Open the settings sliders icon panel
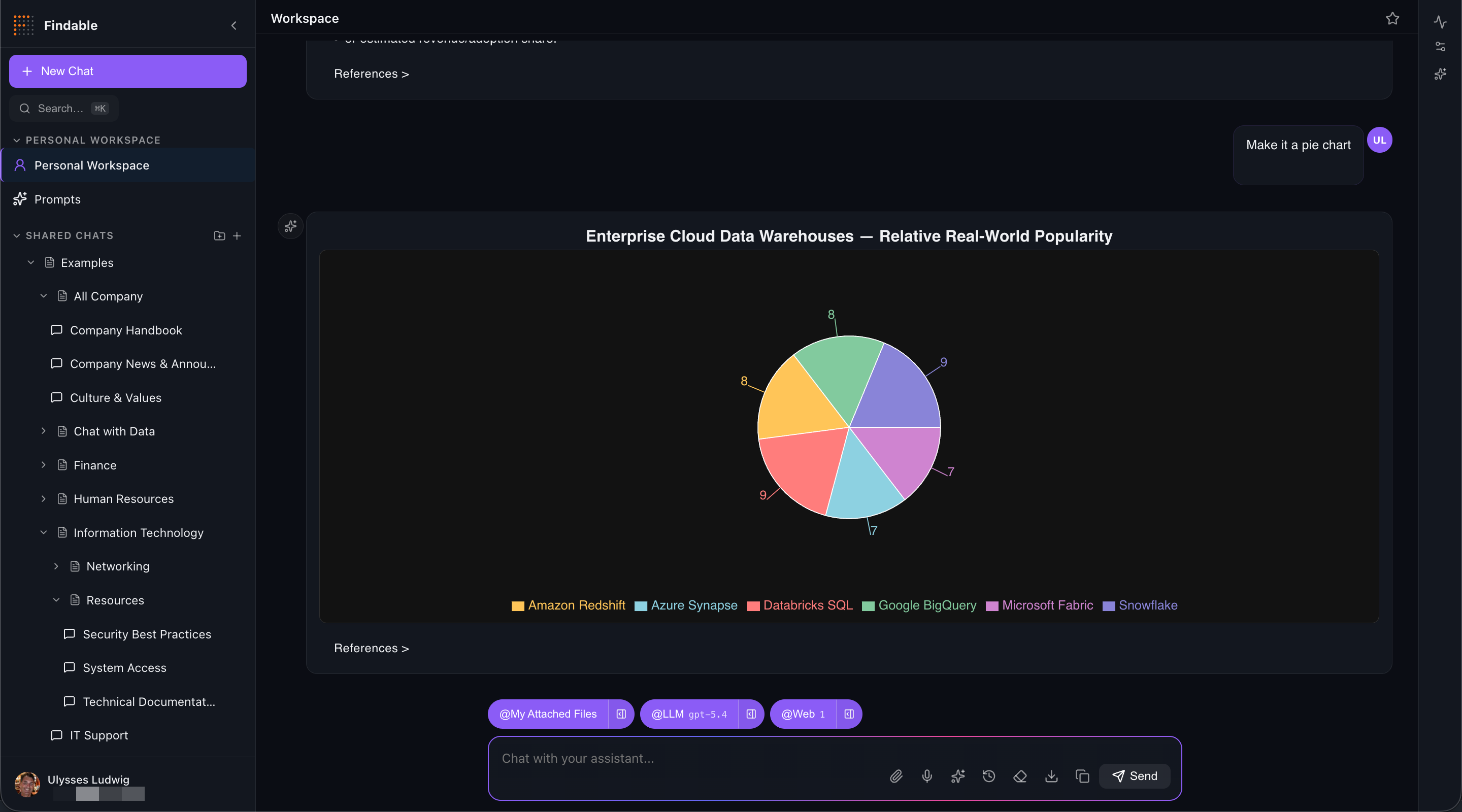The image size is (1462, 812). click(1441, 47)
